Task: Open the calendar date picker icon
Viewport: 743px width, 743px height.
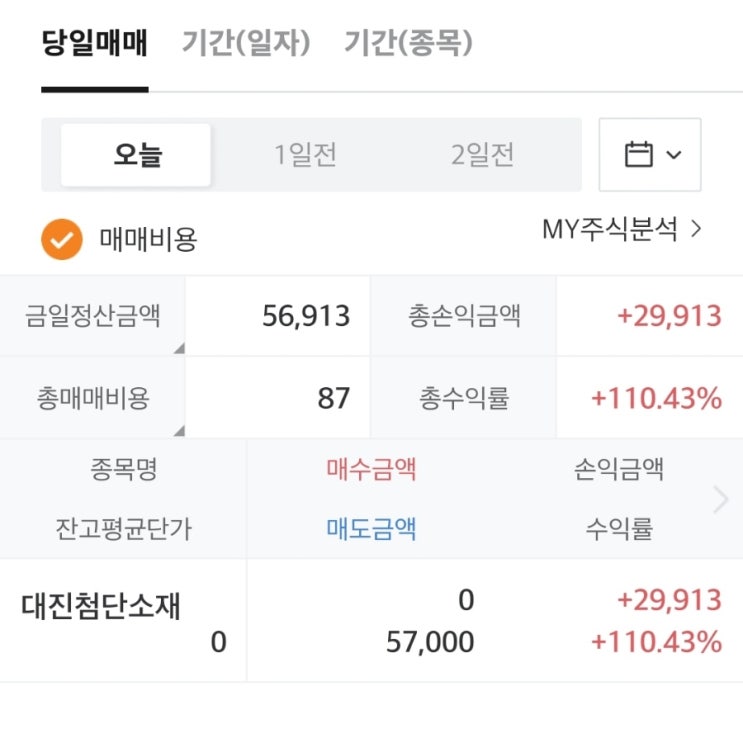Action: 638,155
